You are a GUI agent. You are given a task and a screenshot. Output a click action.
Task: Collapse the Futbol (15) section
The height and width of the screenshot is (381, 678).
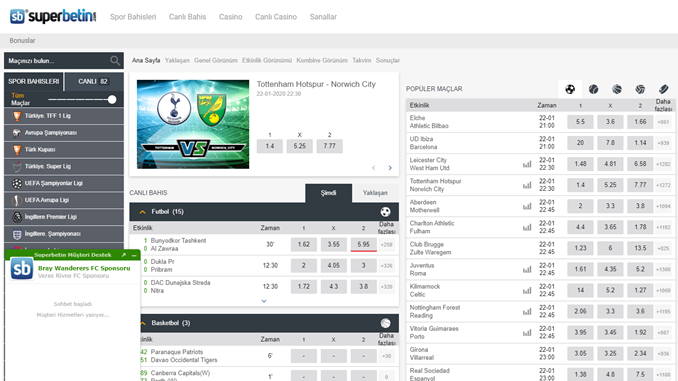coord(142,212)
